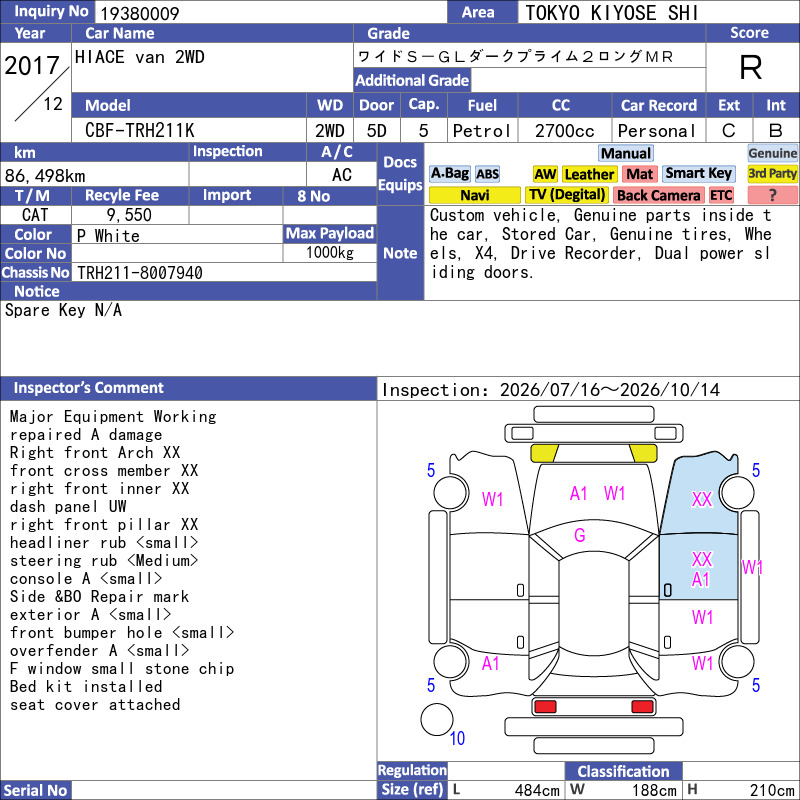800x800 pixels.
Task: Click the Leather equipment badge
Action: (589, 174)
